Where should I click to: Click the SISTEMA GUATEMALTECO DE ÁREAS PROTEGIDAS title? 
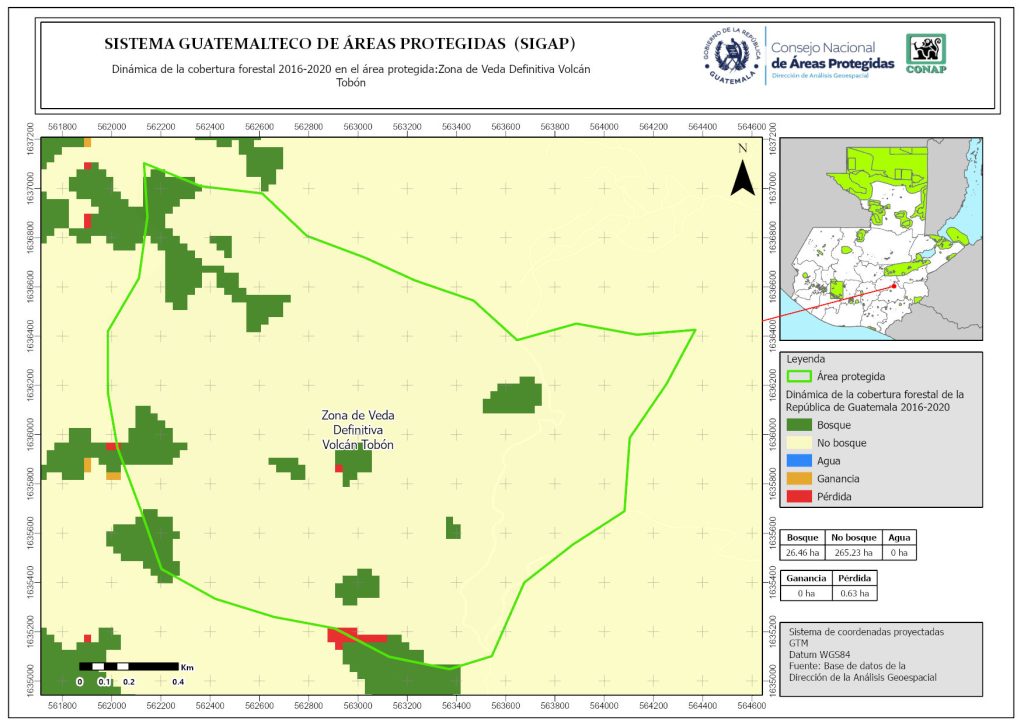point(340,44)
